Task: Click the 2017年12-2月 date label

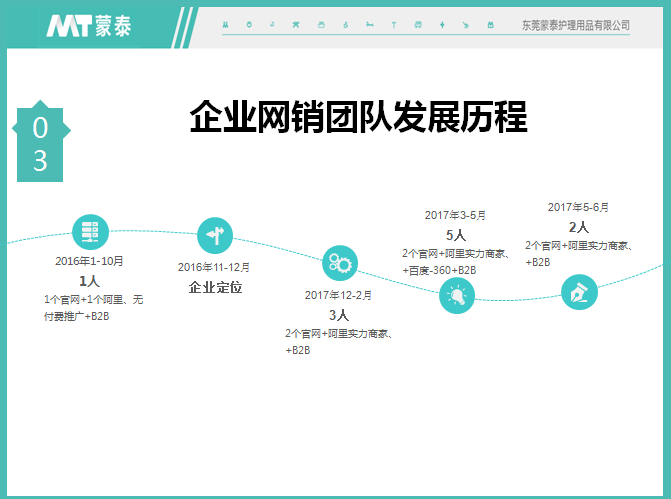Action: pyautogui.click(x=338, y=295)
